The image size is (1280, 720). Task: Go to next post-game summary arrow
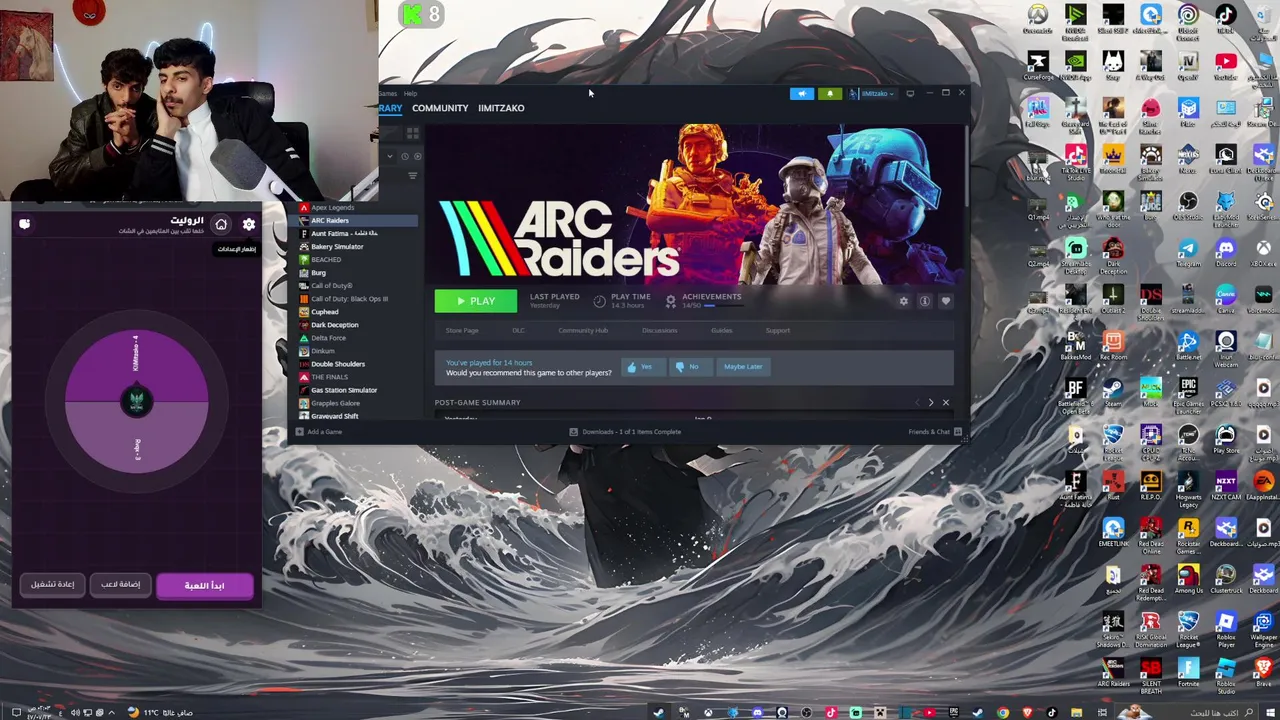[x=931, y=403]
